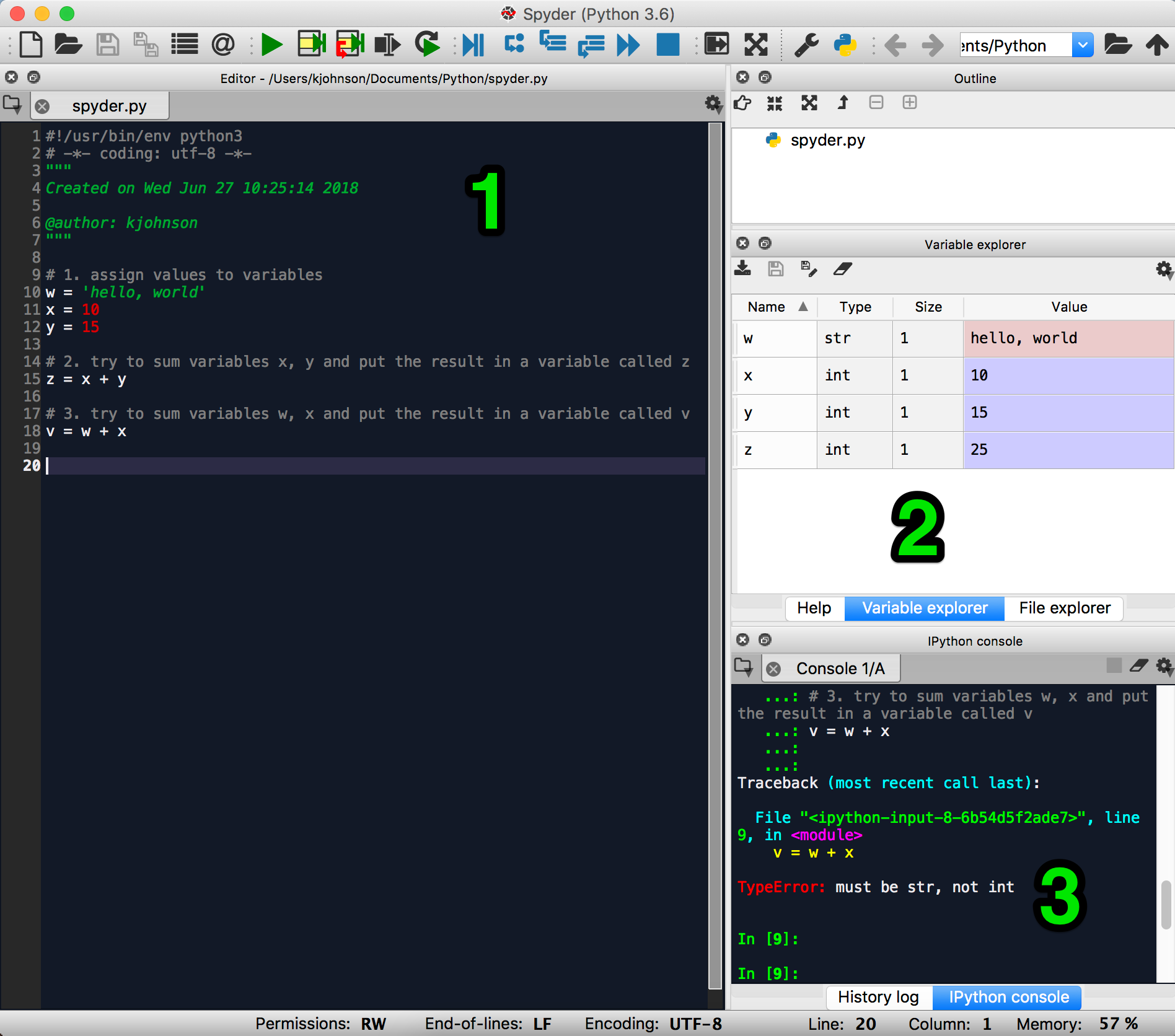Maximize current pane toolbar icon

(x=717, y=44)
